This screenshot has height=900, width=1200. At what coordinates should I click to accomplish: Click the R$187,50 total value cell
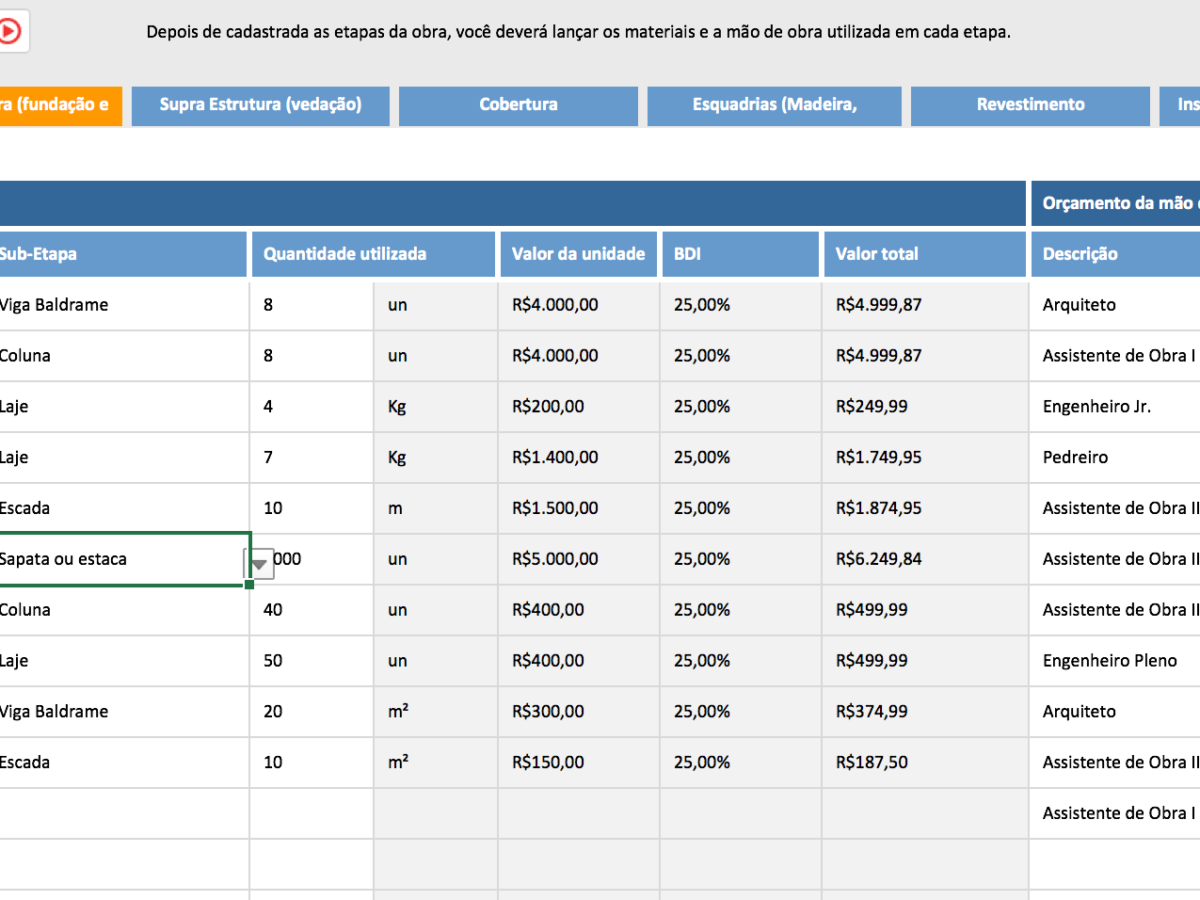click(924, 763)
